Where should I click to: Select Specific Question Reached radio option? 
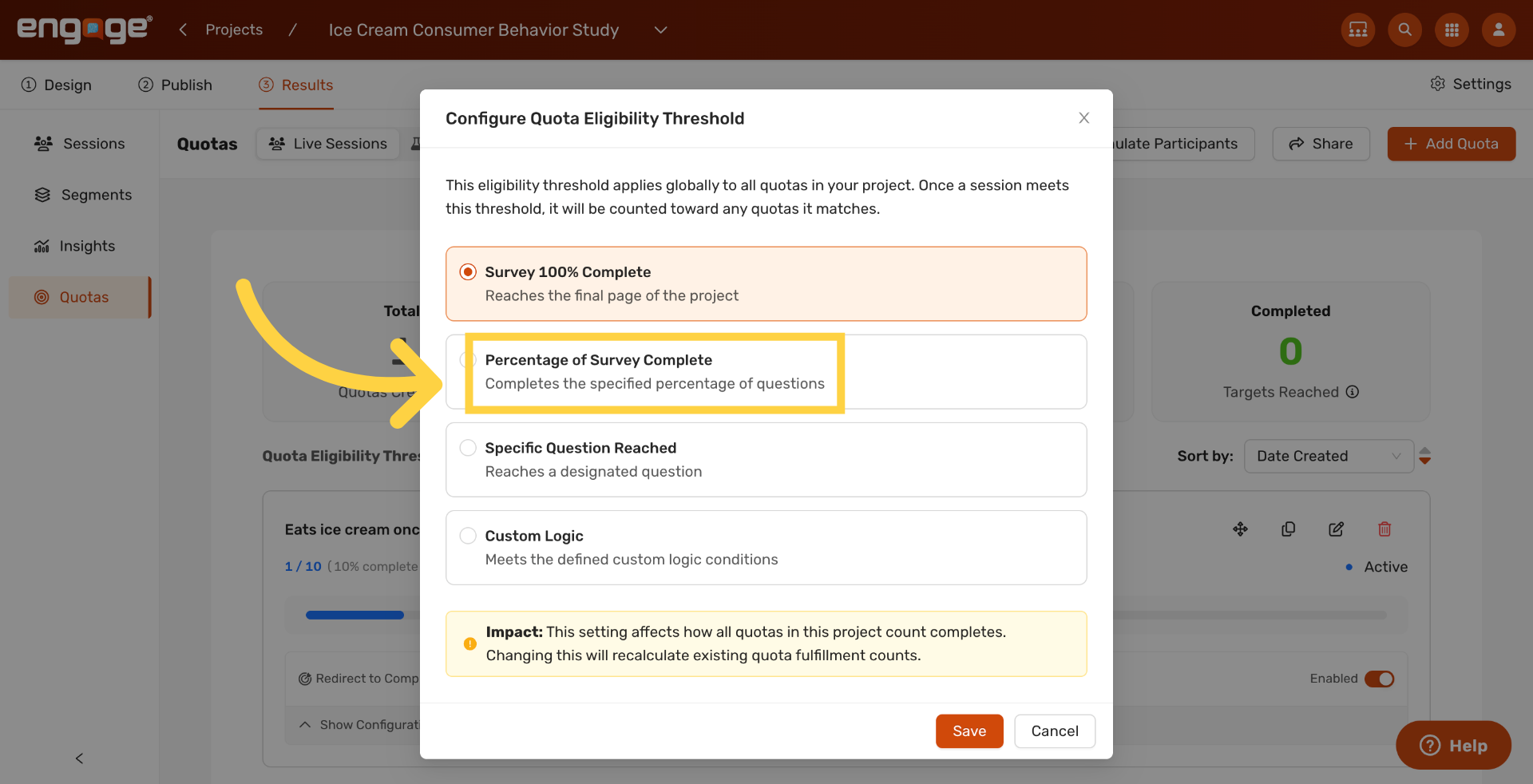[468, 448]
